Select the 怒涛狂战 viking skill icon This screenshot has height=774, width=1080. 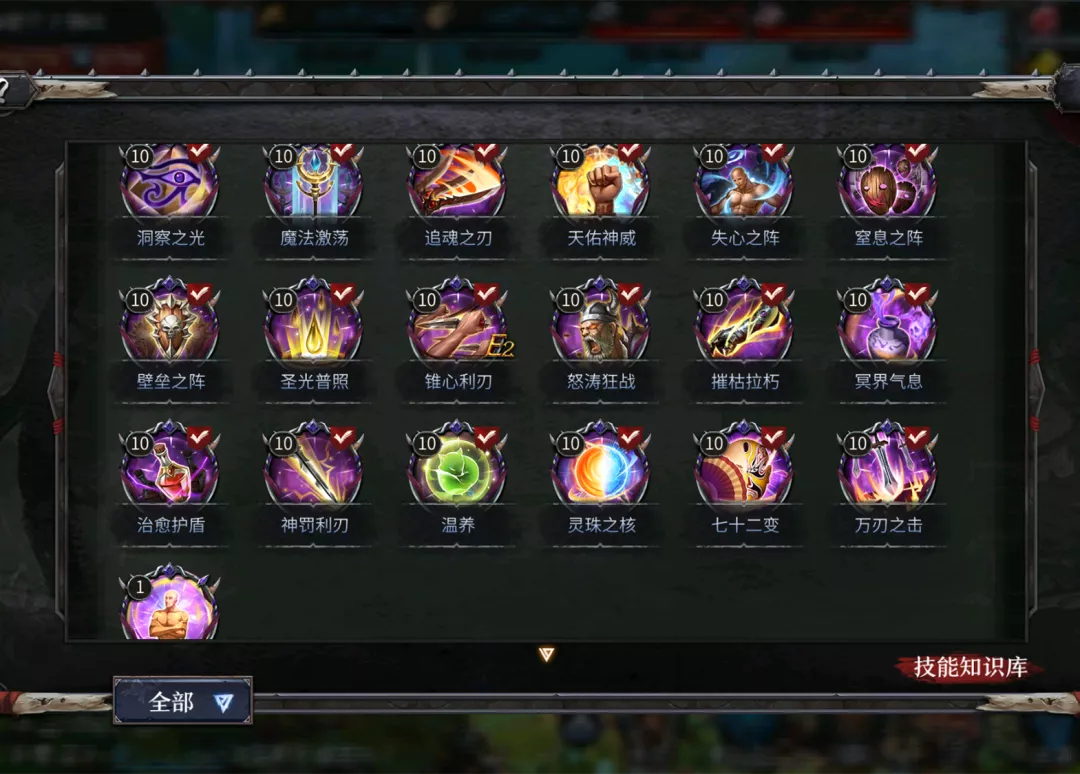[x=601, y=321]
